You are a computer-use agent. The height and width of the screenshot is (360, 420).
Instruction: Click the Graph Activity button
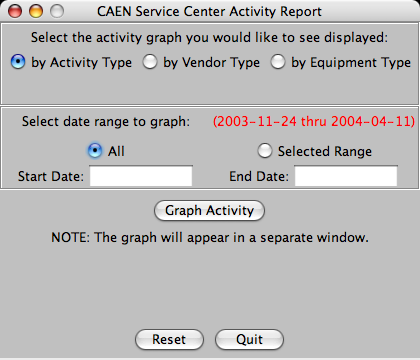coord(209,210)
